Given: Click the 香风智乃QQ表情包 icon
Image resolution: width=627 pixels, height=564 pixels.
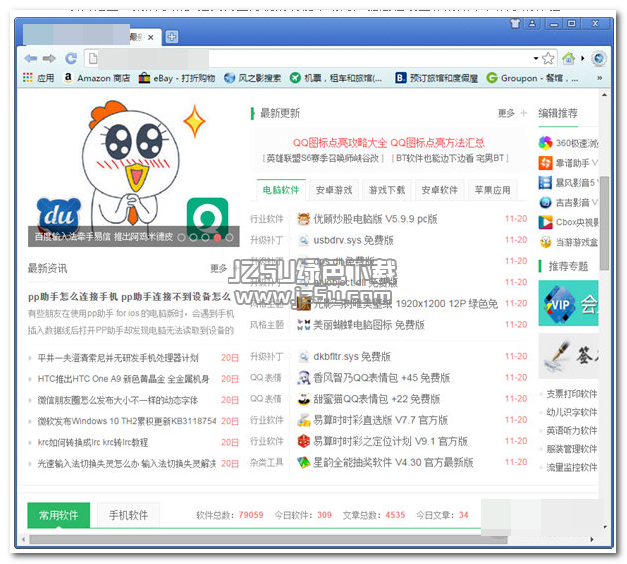Looking at the screenshot, I should tap(304, 378).
